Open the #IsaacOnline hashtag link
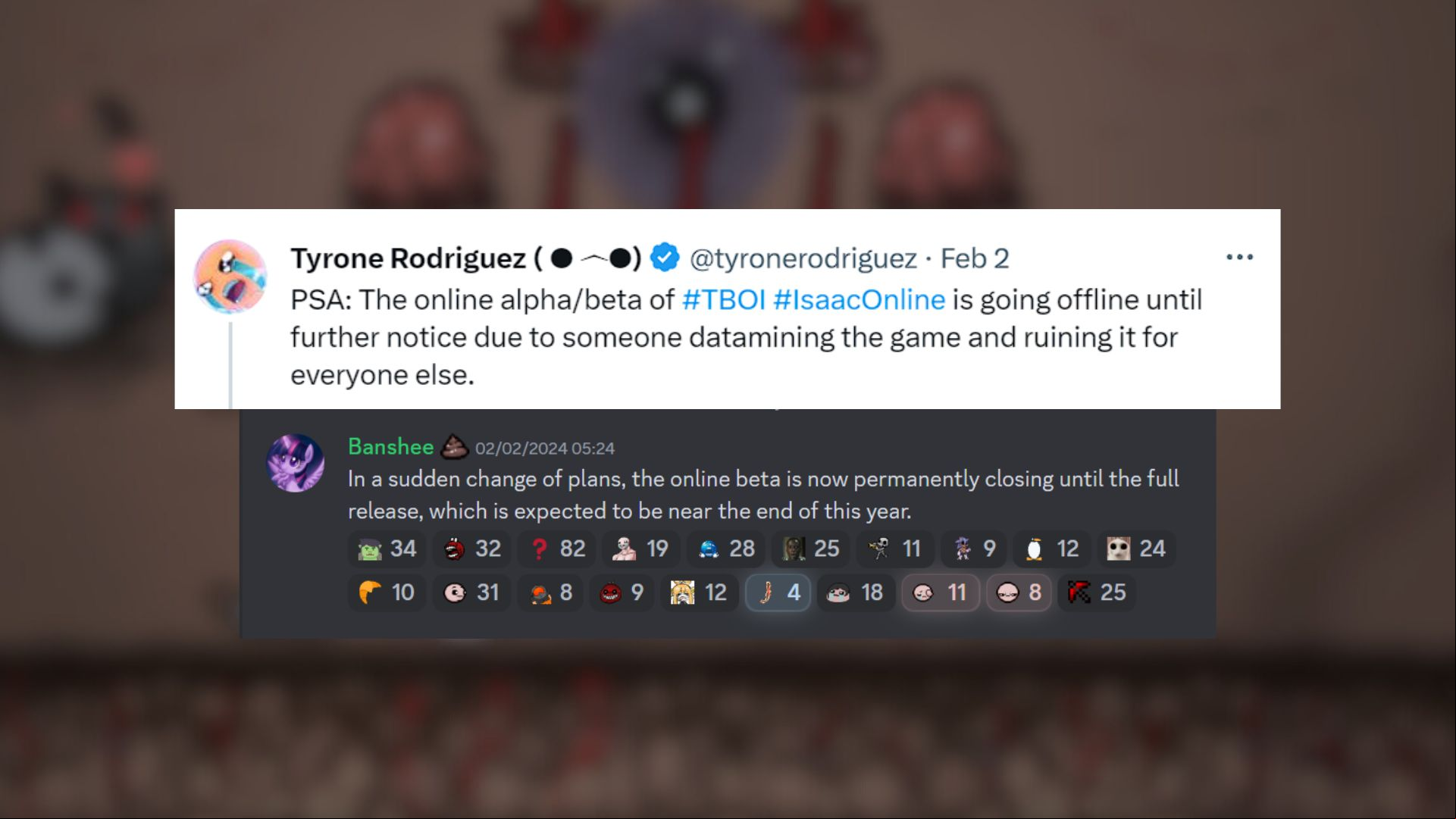The height and width of the screenshot is (819, 1456). 859,299
